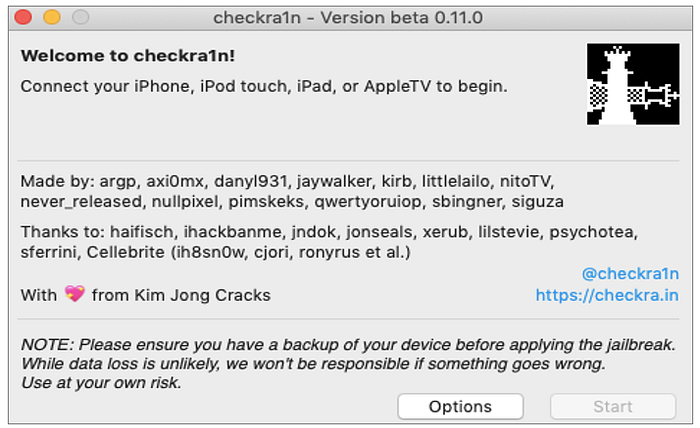Open the @checkra1n Twitter link
700x428 pixels.
coord(630,274)
